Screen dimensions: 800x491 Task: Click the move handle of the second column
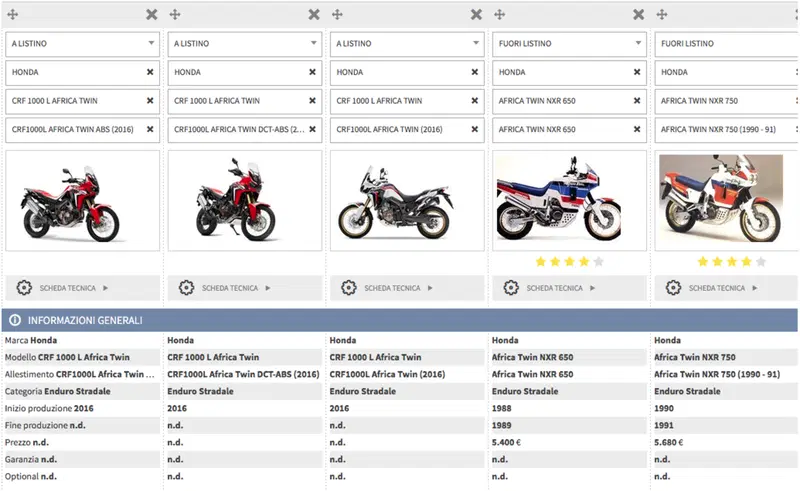[175, 14]
